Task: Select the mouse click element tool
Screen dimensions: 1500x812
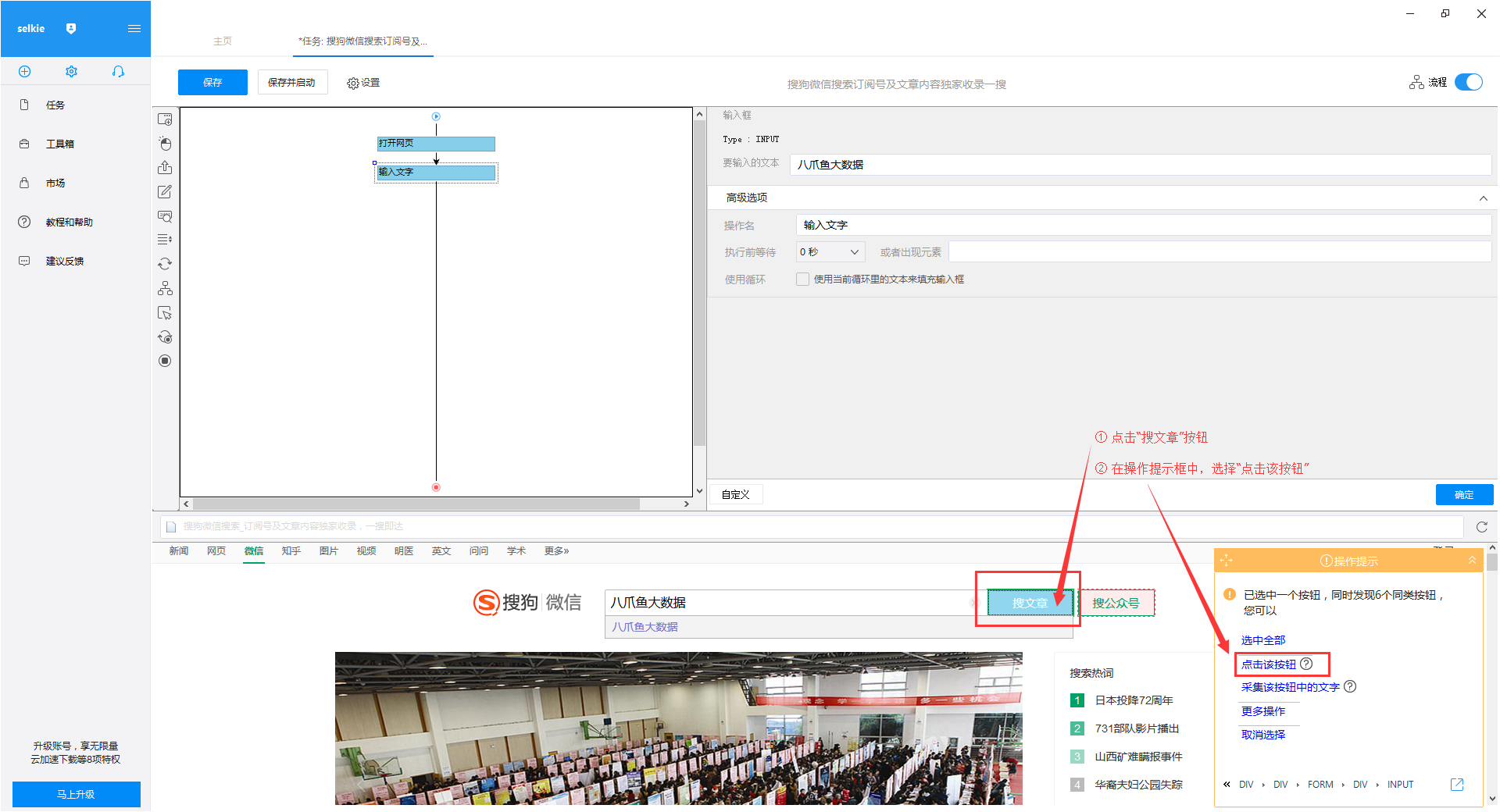Action: coord(165,144)
